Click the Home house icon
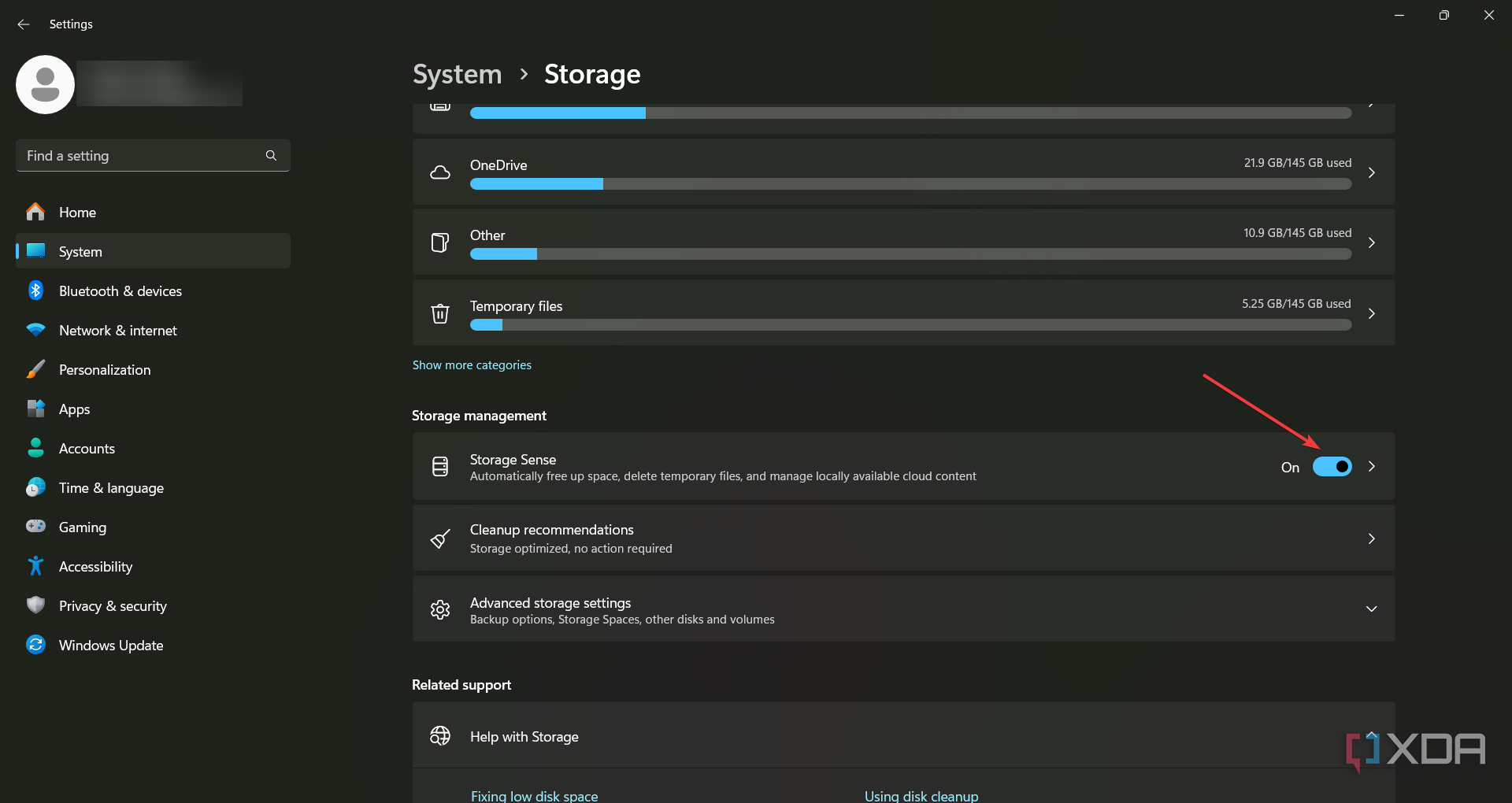 point(35,212)
